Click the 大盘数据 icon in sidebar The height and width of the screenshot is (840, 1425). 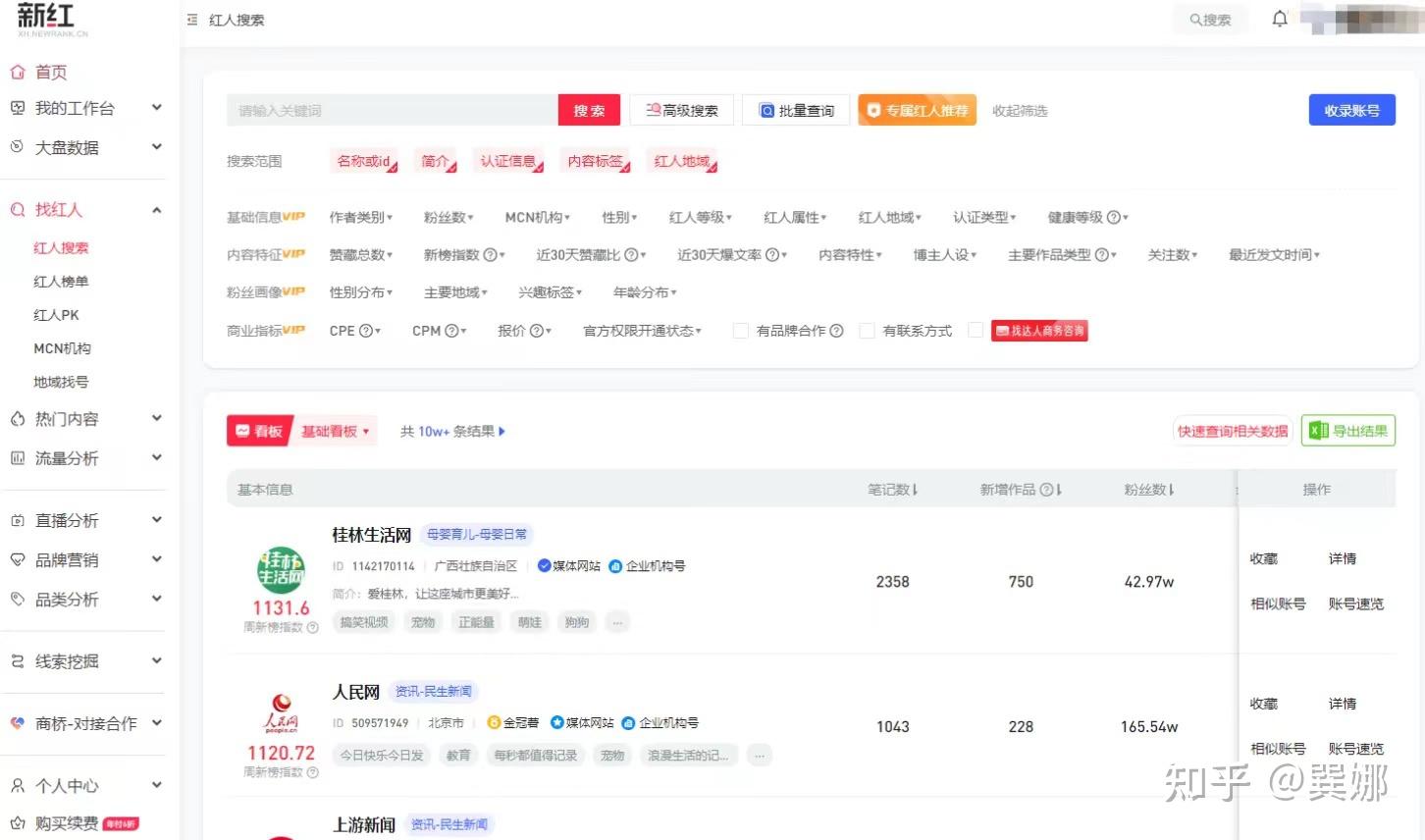(x=17, y=147)
